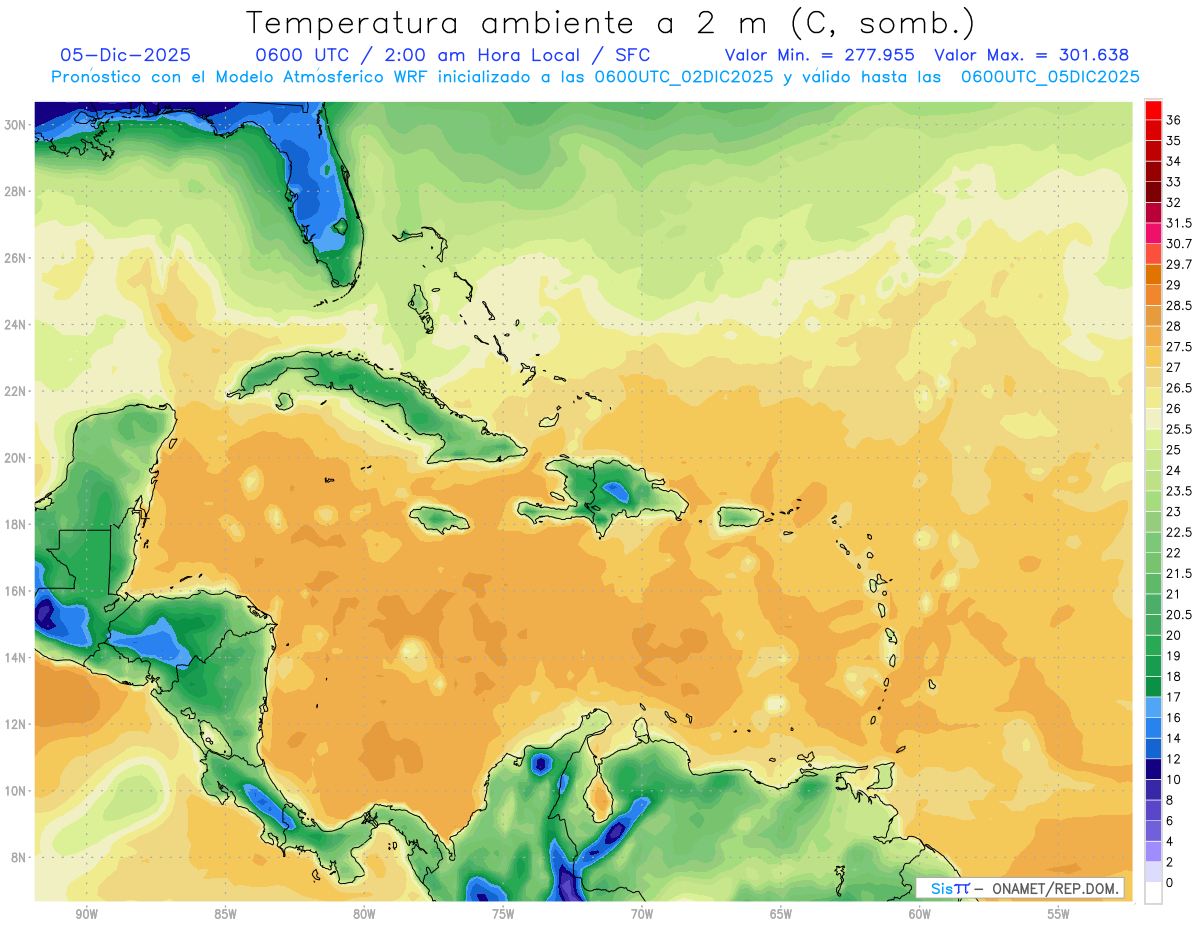Click "0600 UTC / 2:00 am Hora Local / SFC"
This screenshot has width=1200, height=927.
pos(453,55)
